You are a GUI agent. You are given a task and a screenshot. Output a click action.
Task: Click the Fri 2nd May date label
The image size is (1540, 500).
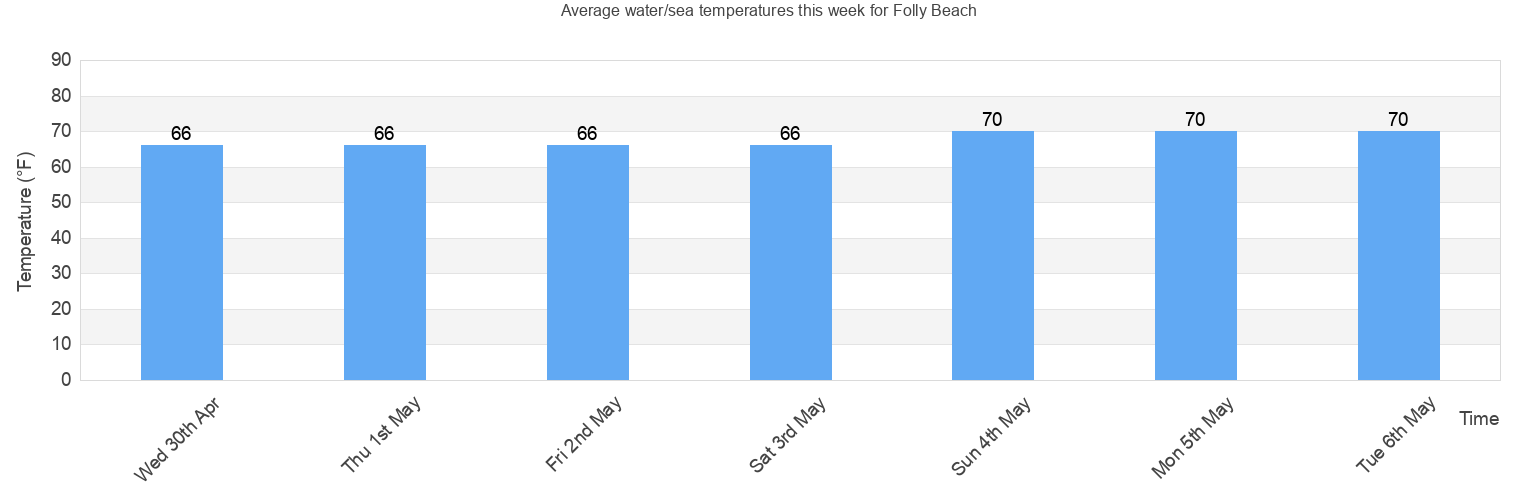585,434
